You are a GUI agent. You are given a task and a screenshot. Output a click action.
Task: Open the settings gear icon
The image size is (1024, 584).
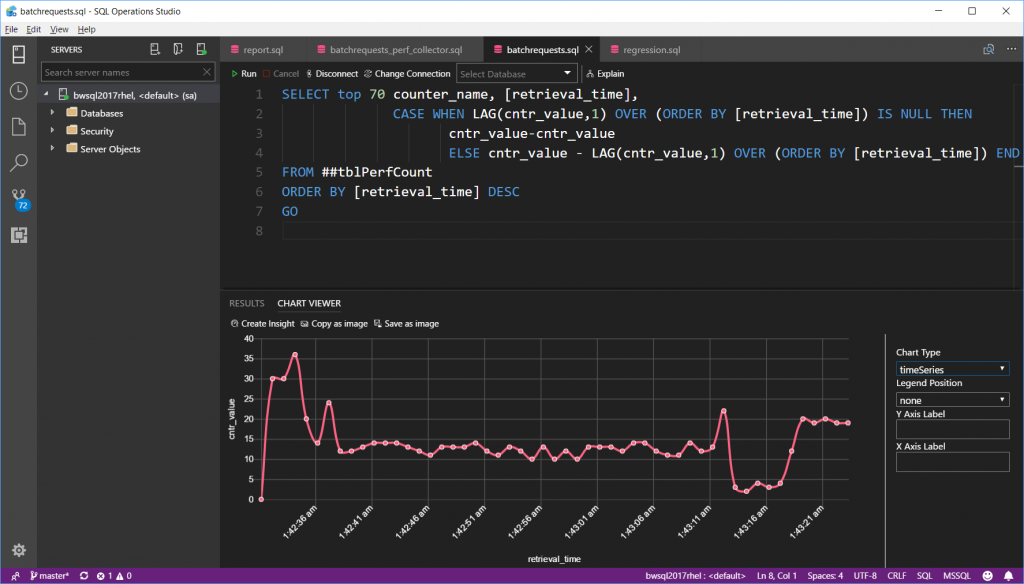coord(18,549)
